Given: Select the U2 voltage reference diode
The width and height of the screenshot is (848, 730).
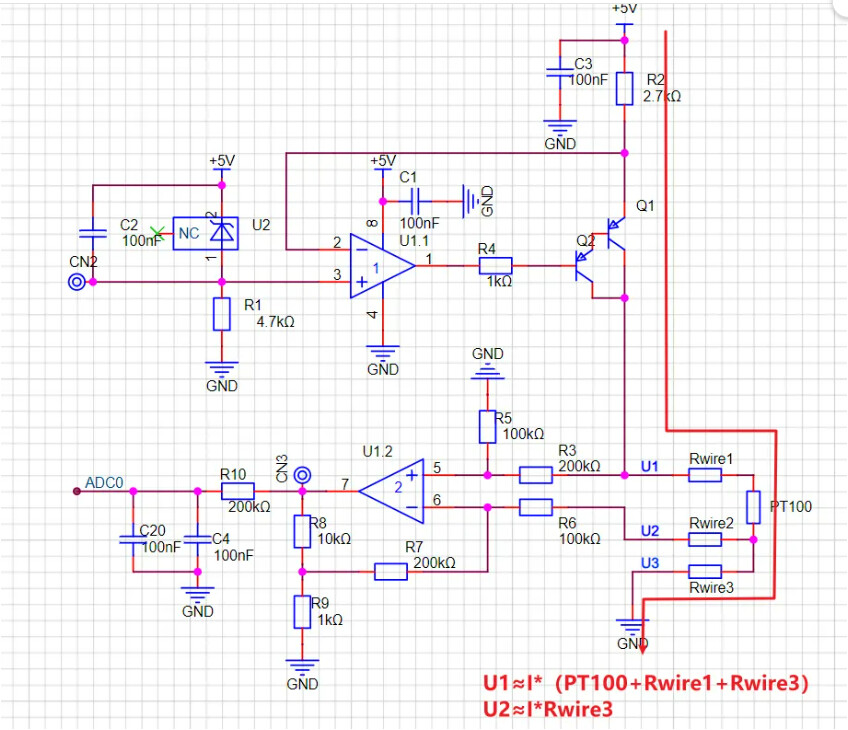Looking at the screenshot, I should pos(224,233).
